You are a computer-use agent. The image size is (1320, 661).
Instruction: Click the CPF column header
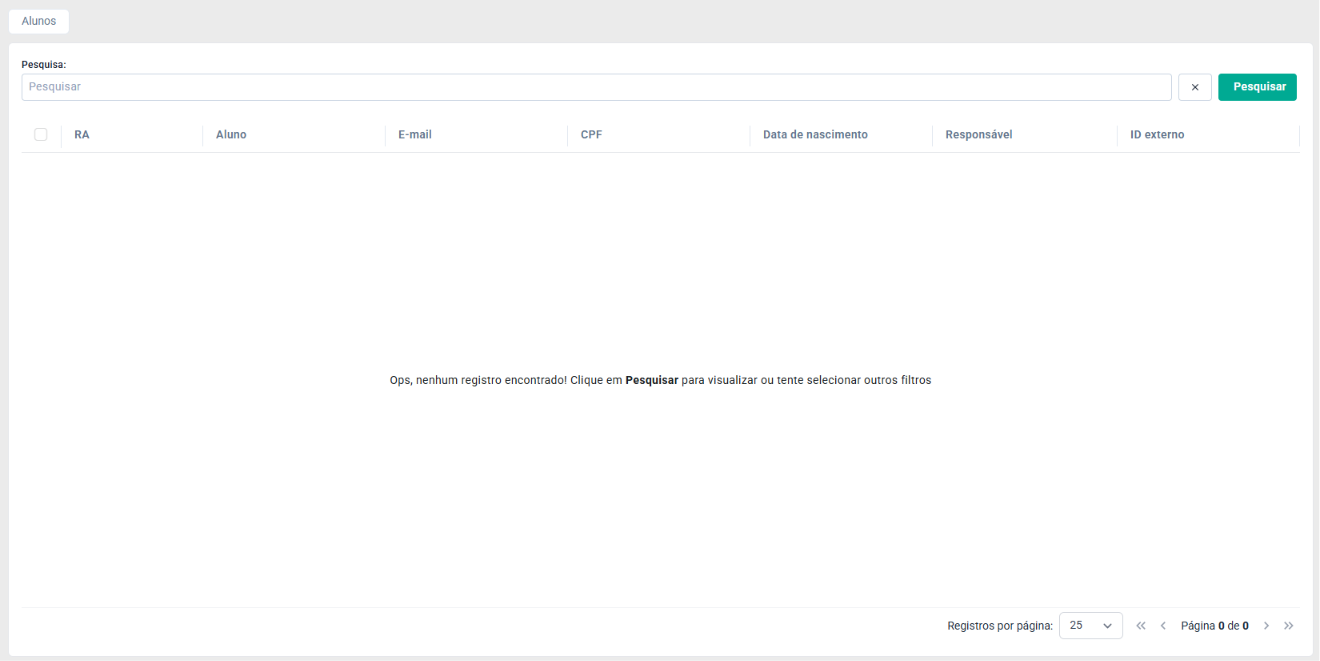591,134
